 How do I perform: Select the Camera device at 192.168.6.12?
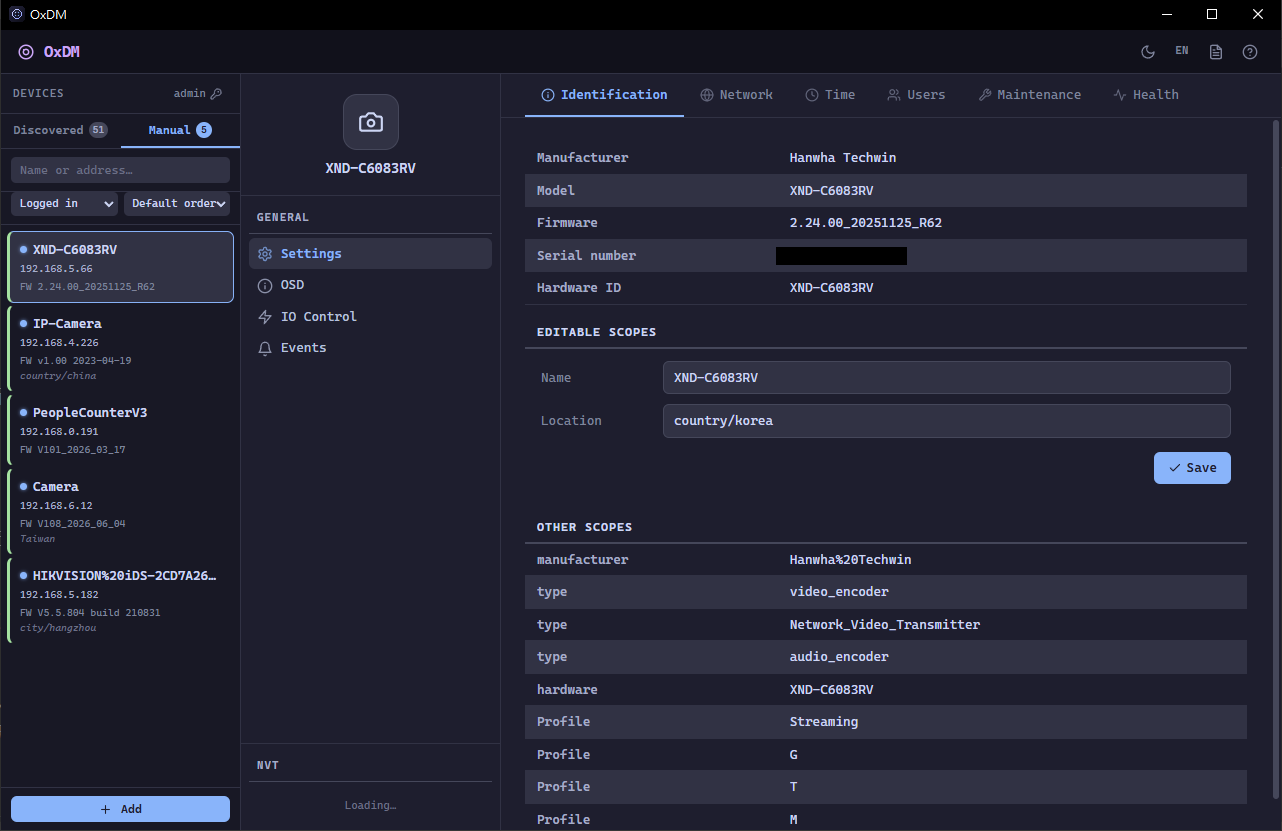point(120,512)
